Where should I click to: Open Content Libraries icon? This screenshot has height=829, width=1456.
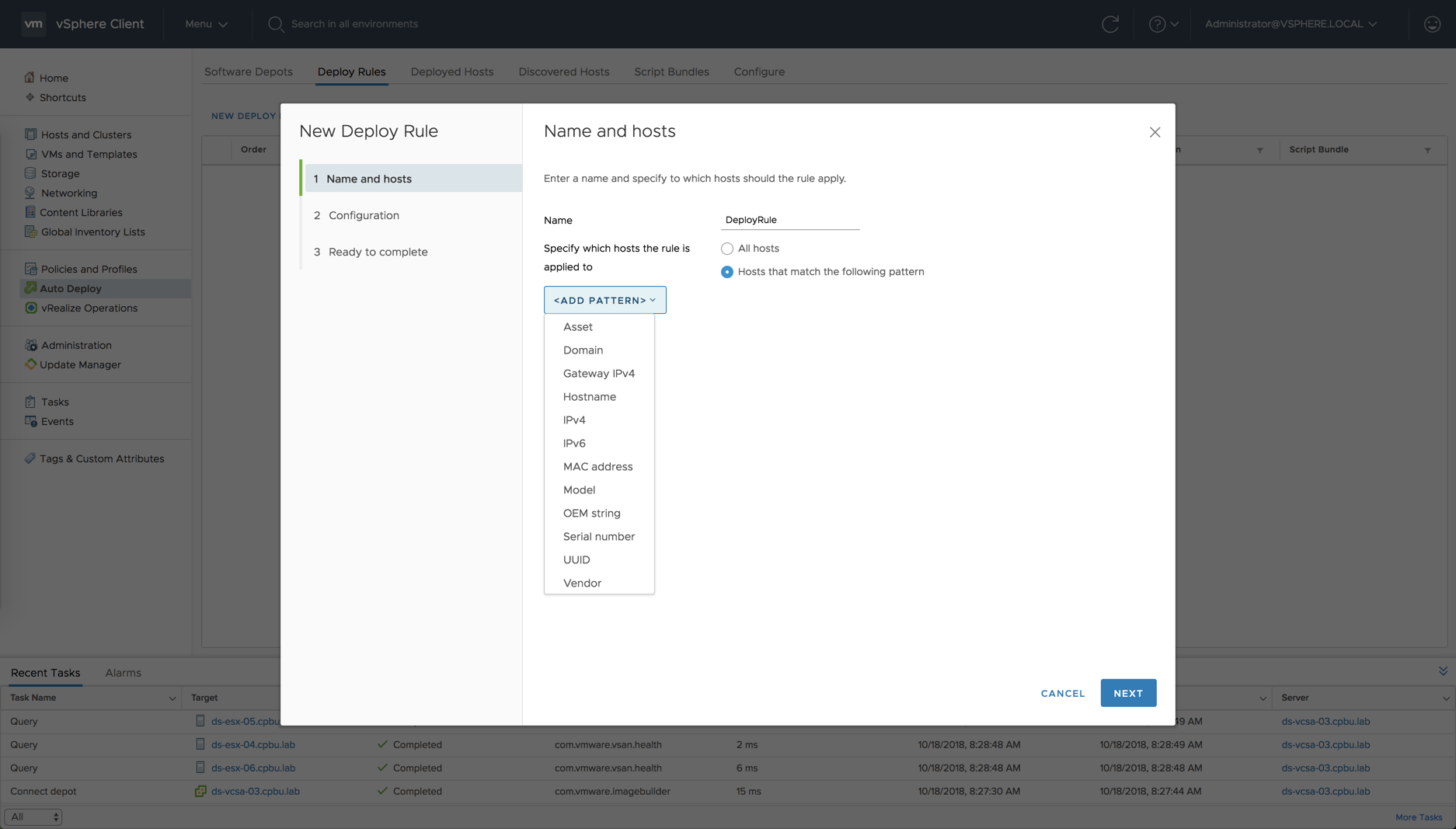[30, 212]
